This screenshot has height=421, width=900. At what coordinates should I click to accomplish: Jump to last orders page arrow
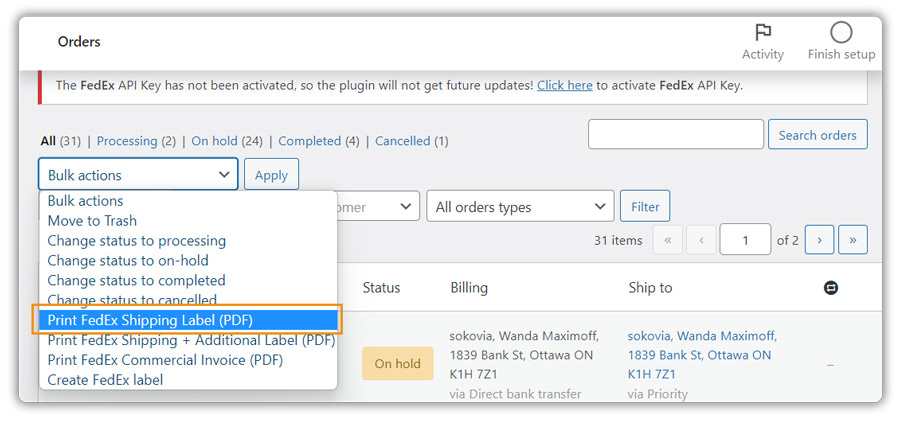[x=852, y=240]
